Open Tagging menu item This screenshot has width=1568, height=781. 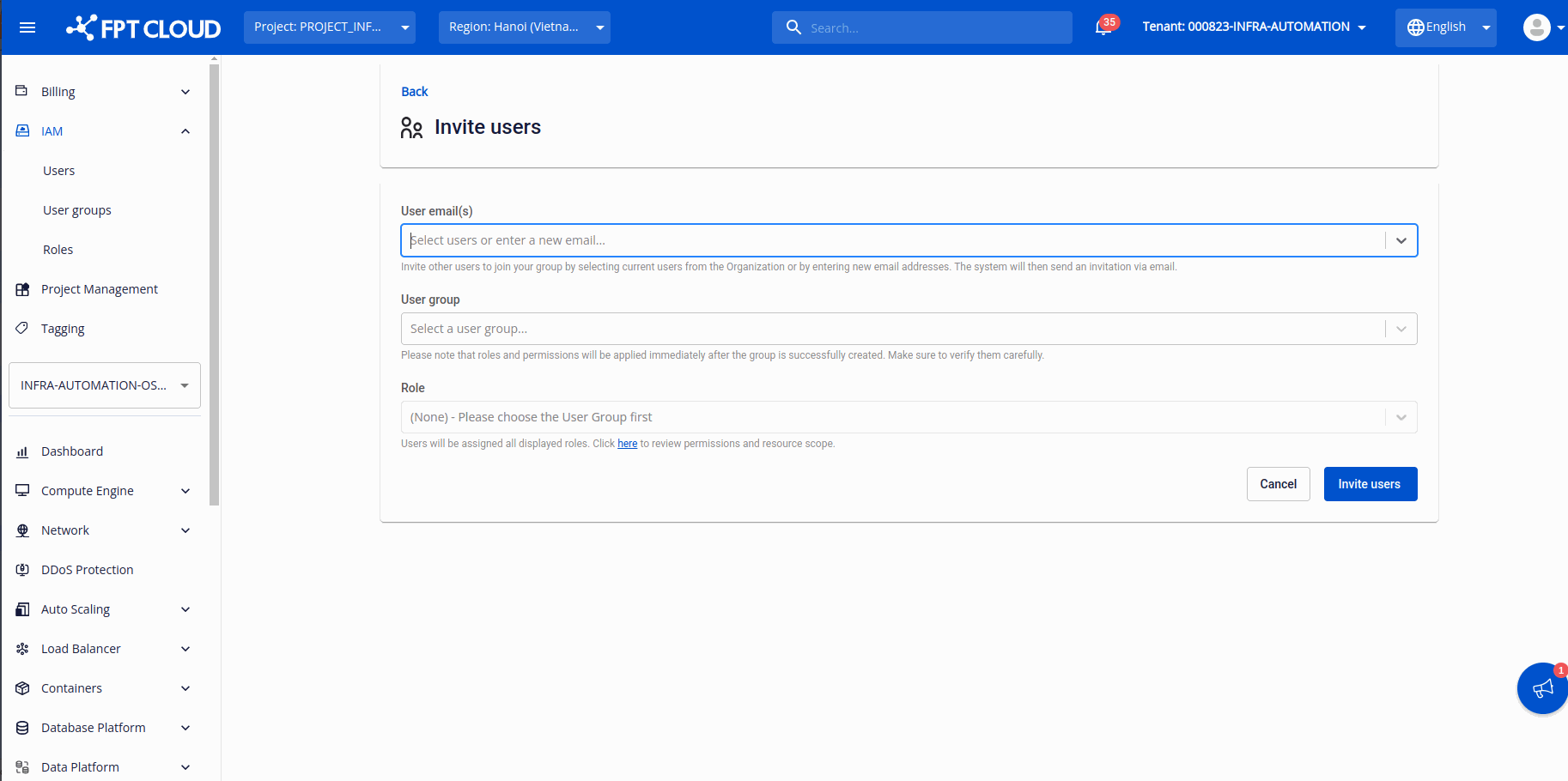pos(63,329)
